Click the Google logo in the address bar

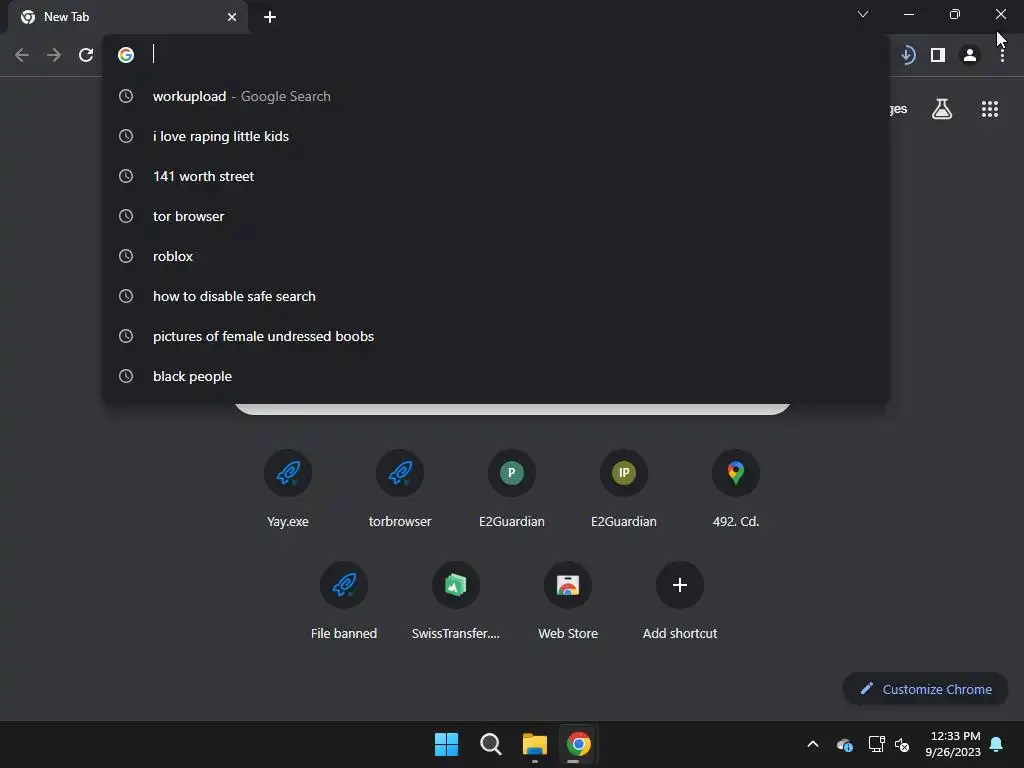[126, 55]
